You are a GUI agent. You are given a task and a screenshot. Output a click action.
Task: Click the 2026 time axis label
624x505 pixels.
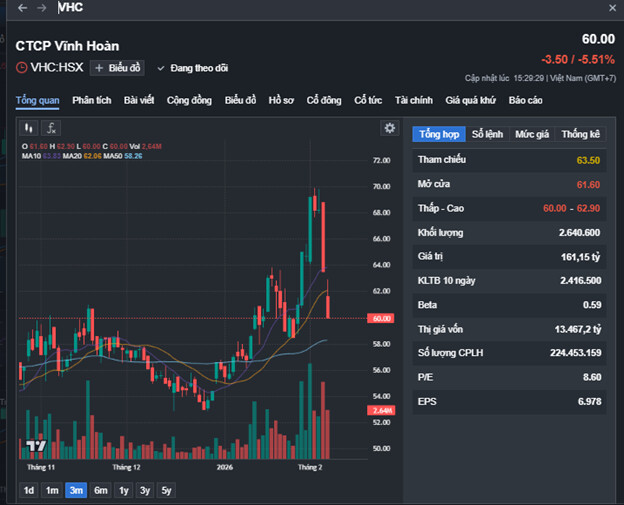click(x=225, y=467)
